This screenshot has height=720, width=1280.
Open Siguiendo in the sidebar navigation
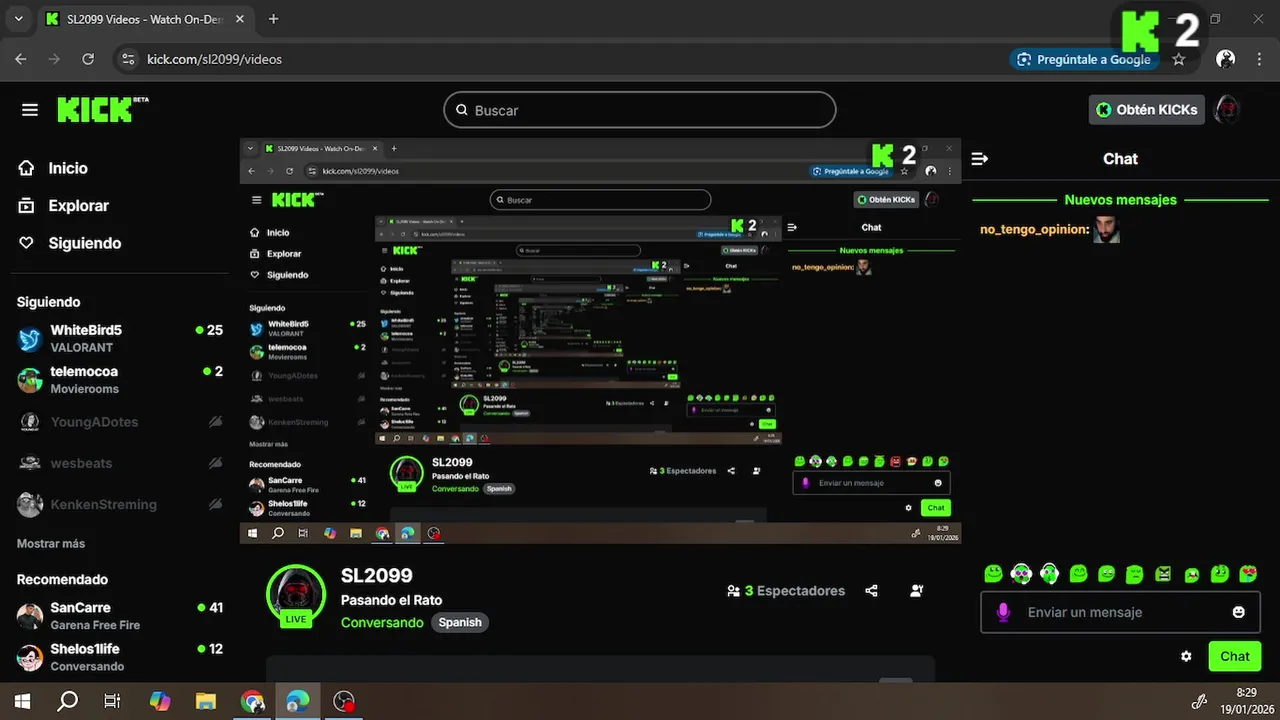(x=85, y=243)
